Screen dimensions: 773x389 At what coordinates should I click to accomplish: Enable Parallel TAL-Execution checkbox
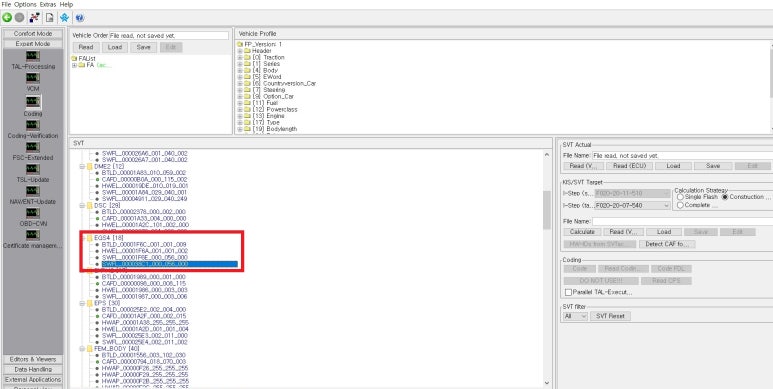[x=568, y=292]
